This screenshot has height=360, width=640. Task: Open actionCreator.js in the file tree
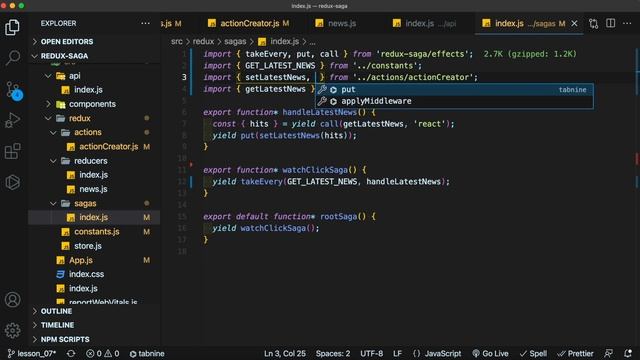[x=108, y=147]
